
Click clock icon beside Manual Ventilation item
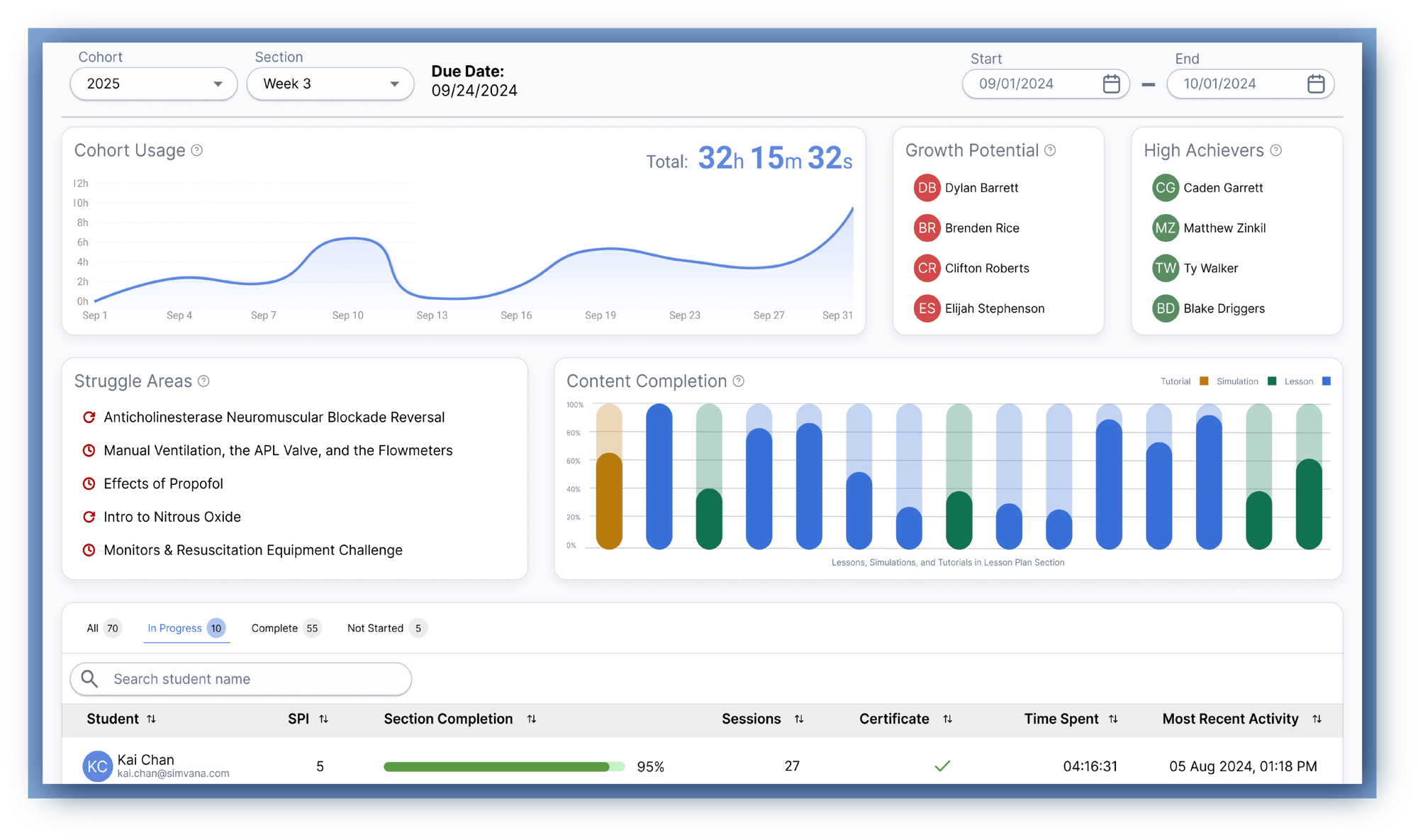(x=89, y=451)
